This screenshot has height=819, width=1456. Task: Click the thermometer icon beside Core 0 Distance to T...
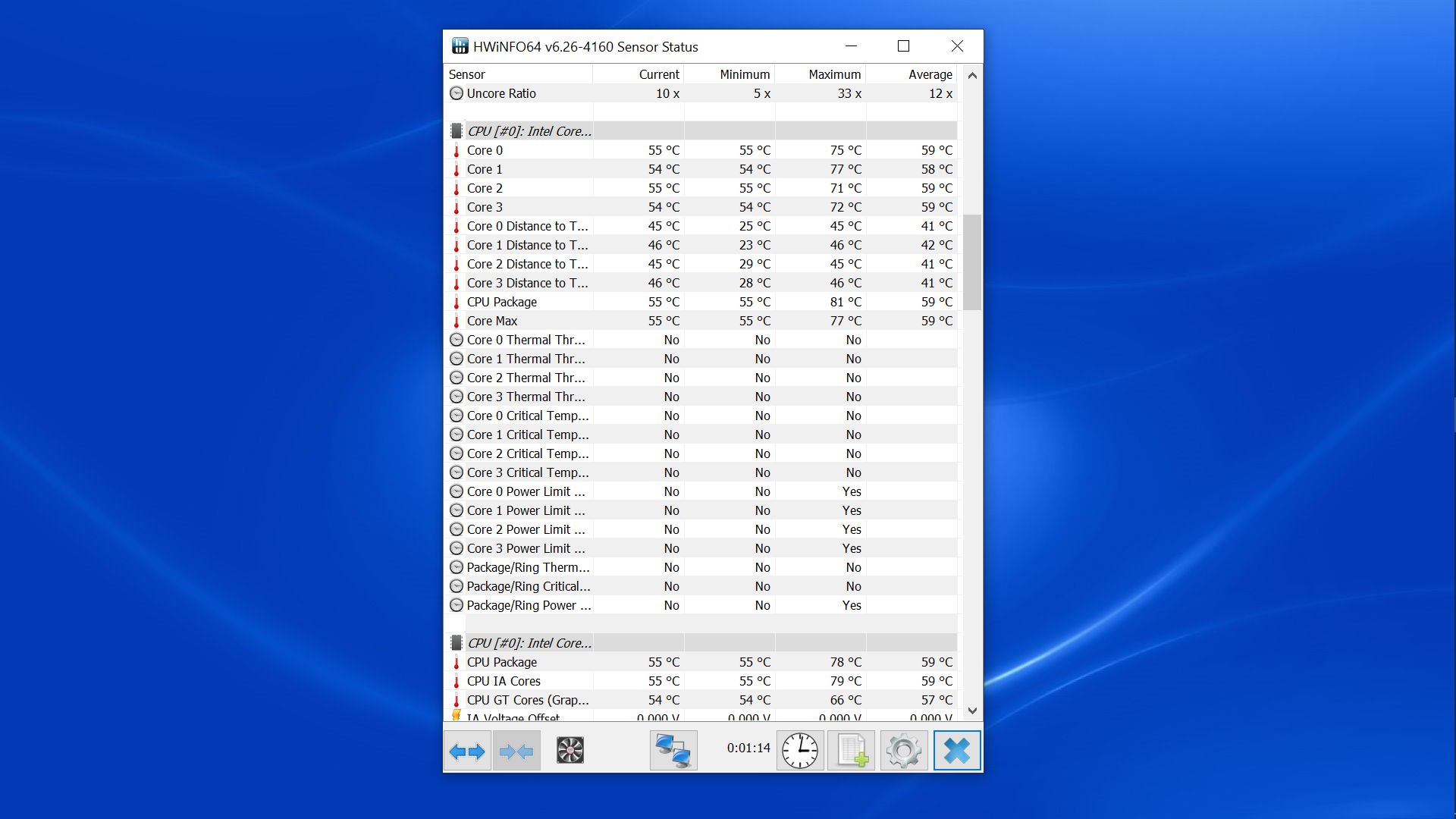tap(457, 226)
